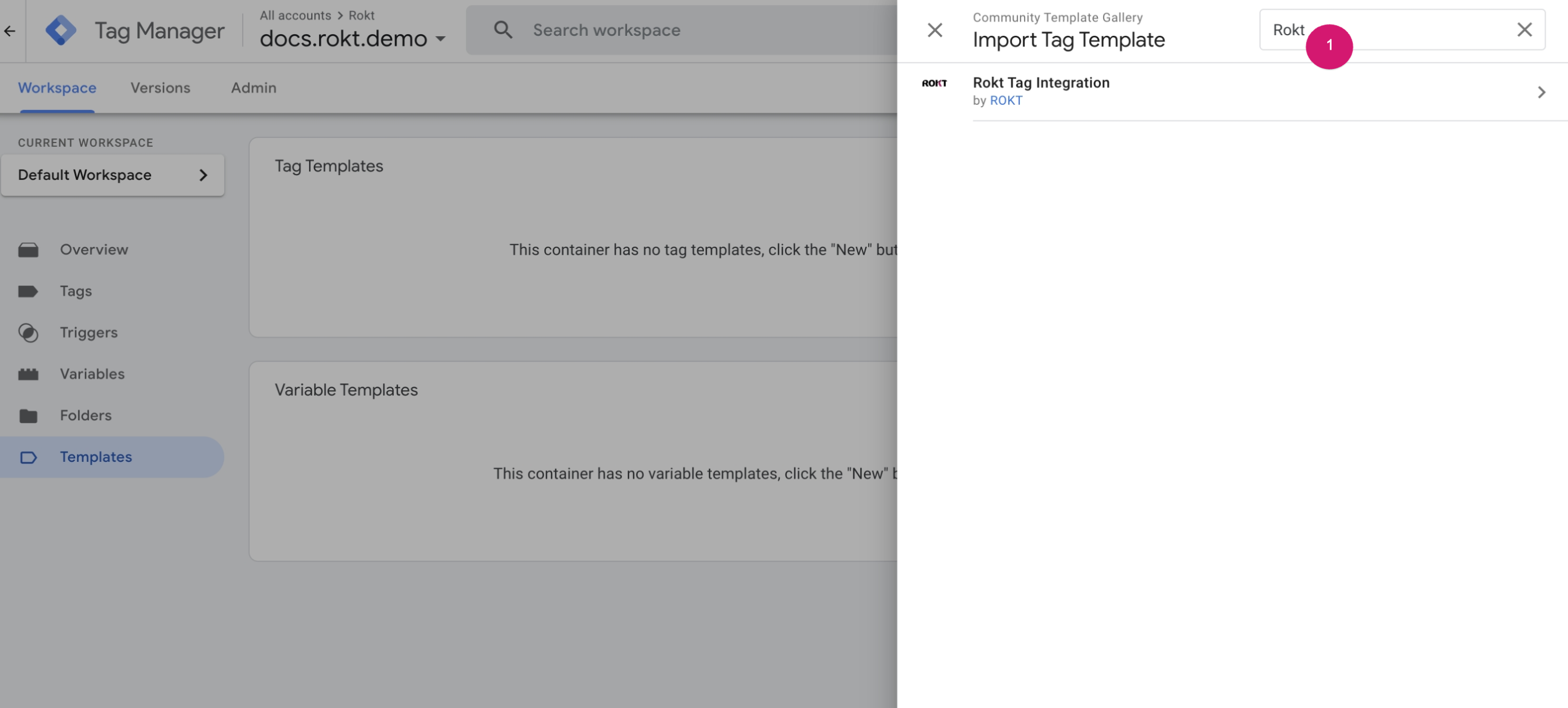The width and height of the screenshot is (1568, 708).
Task: Click the Community Template Gallery label
Action: pyautogui.click(x=1058, y=18)
